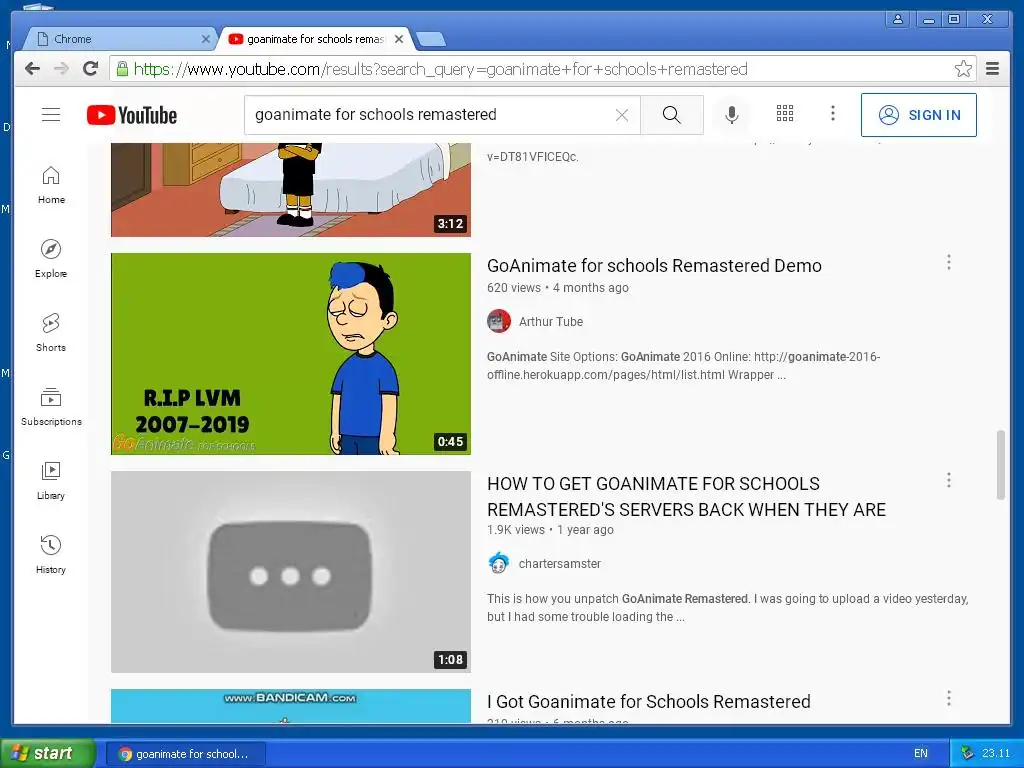
Task: Click the magnifier search button
Action: pos(671,115)
